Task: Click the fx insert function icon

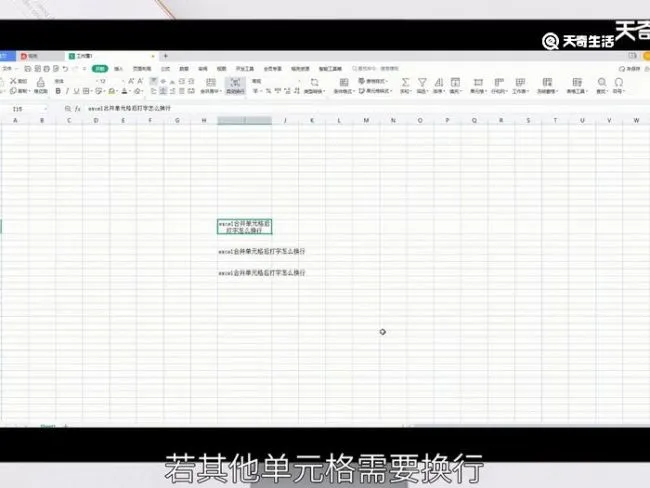Action: (x=78, y=109)
